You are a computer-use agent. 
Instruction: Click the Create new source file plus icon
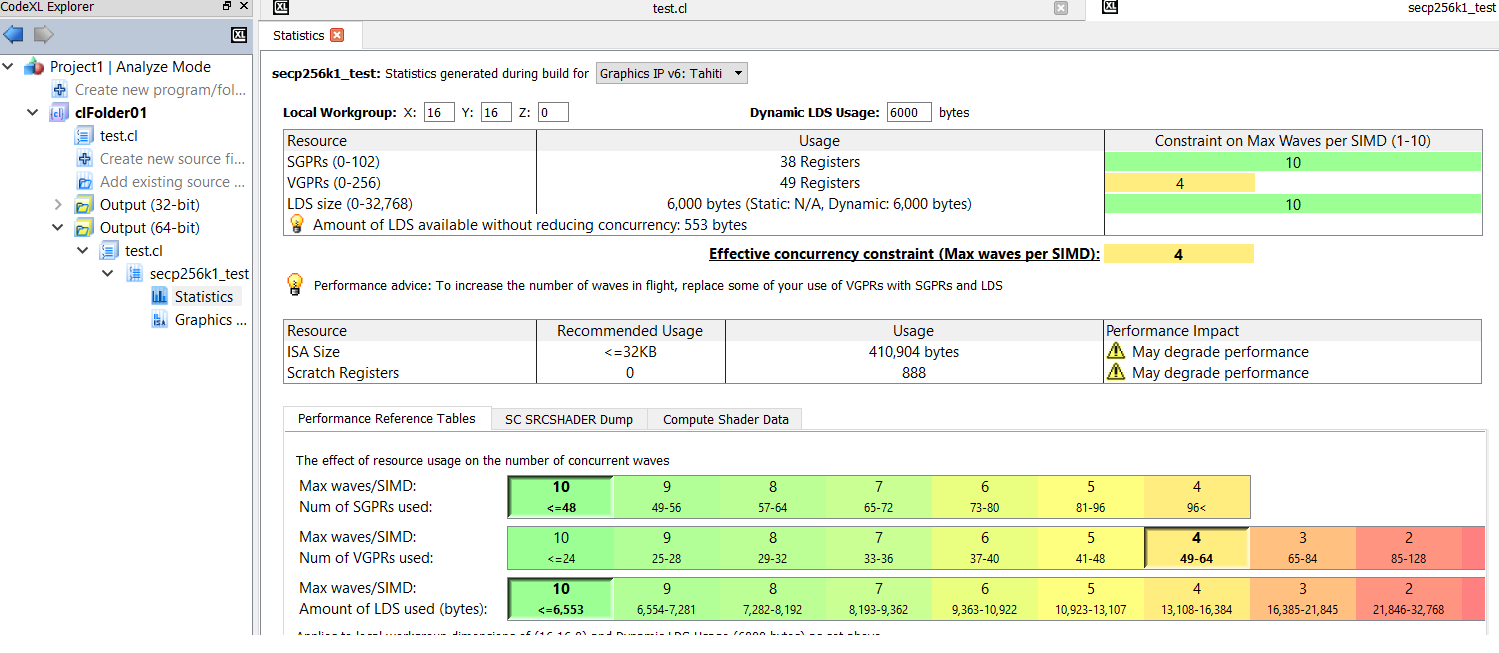click(x=84, y=159)
